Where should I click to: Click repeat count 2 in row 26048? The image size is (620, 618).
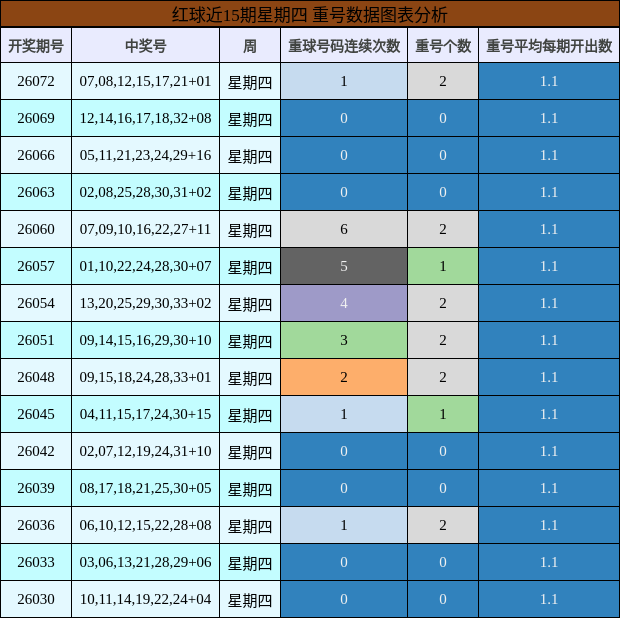(x=443, y=377)
